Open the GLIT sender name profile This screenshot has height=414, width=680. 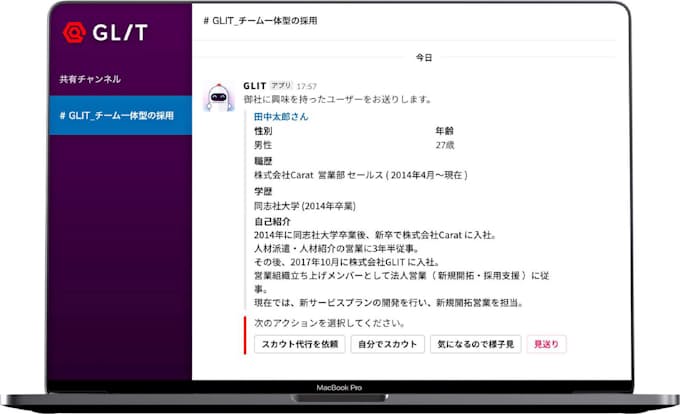pos(254,86)
